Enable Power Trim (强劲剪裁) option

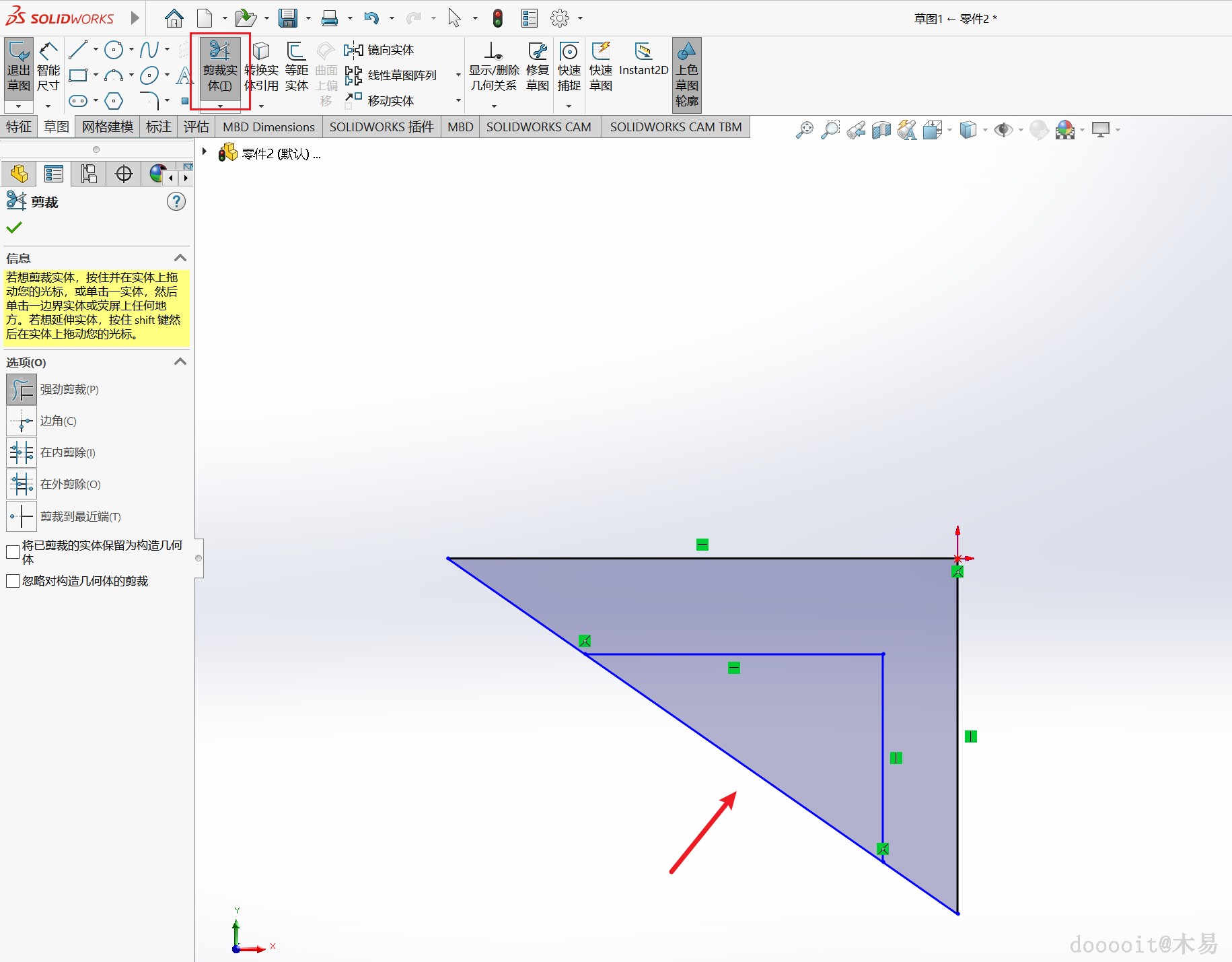[x=22, y=389]
